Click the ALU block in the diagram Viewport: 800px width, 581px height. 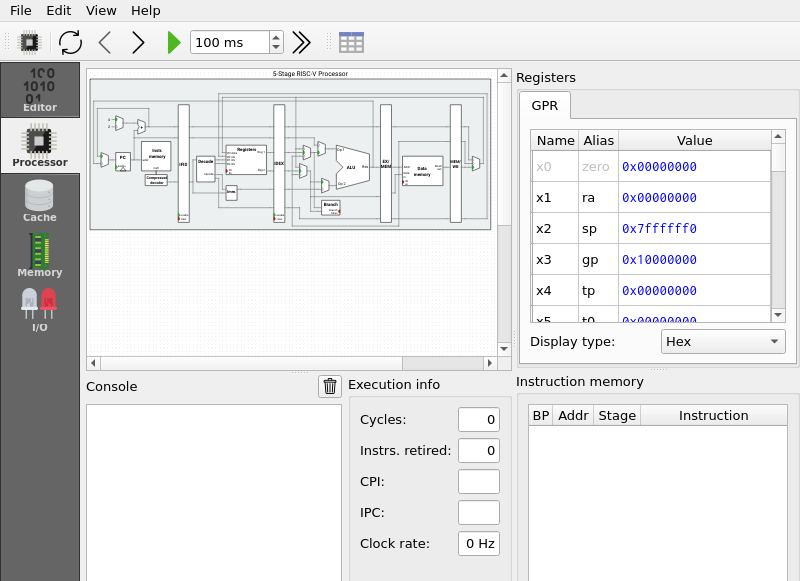pos(353,167)
